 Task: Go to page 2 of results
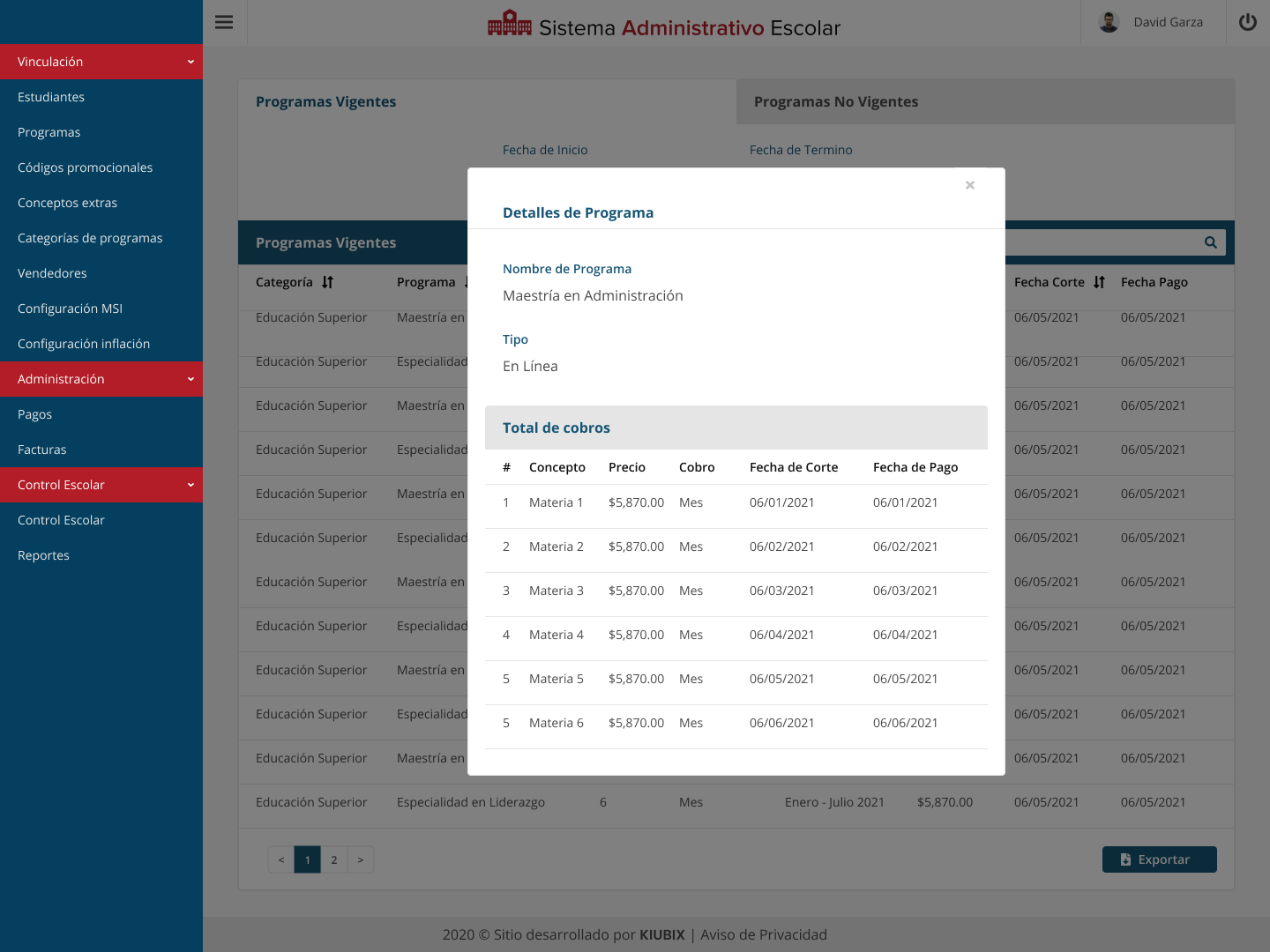(334, 859)
